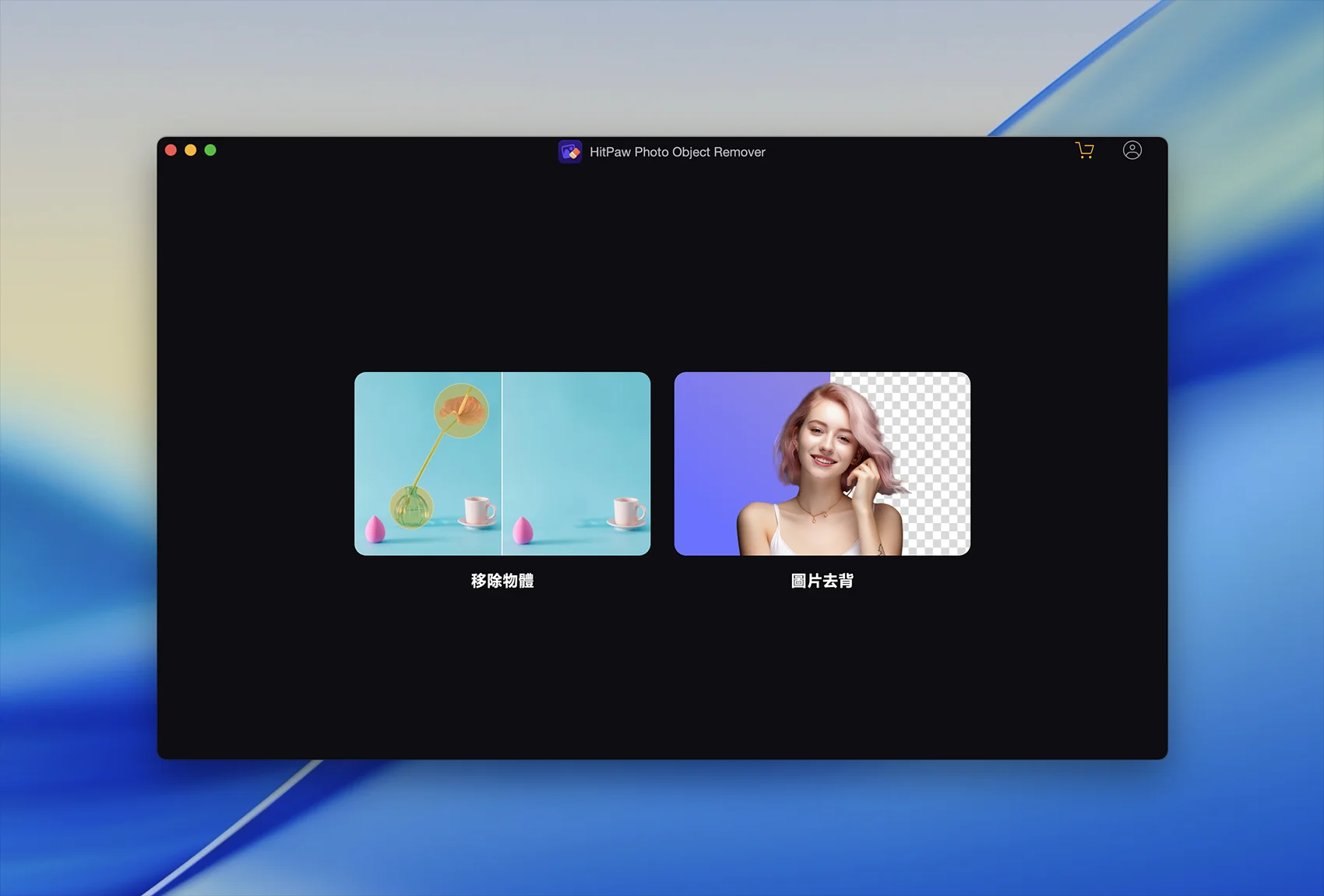Viewport: 1324px width, 896px height.
Task: Open the 移除物體 remove object feature card
Action: pos(502,463)
